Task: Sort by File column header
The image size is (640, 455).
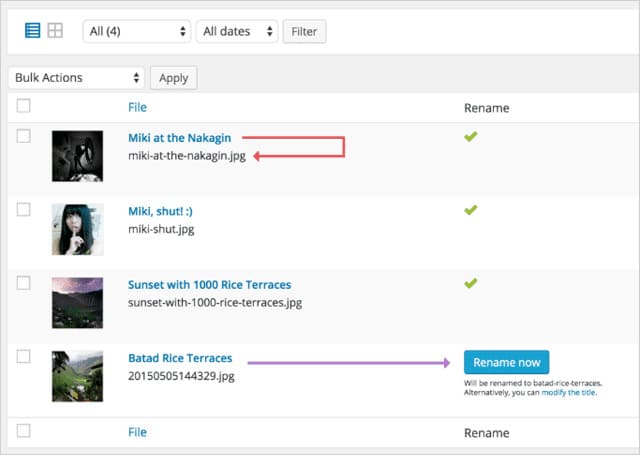Action: [x=137, y=107]
